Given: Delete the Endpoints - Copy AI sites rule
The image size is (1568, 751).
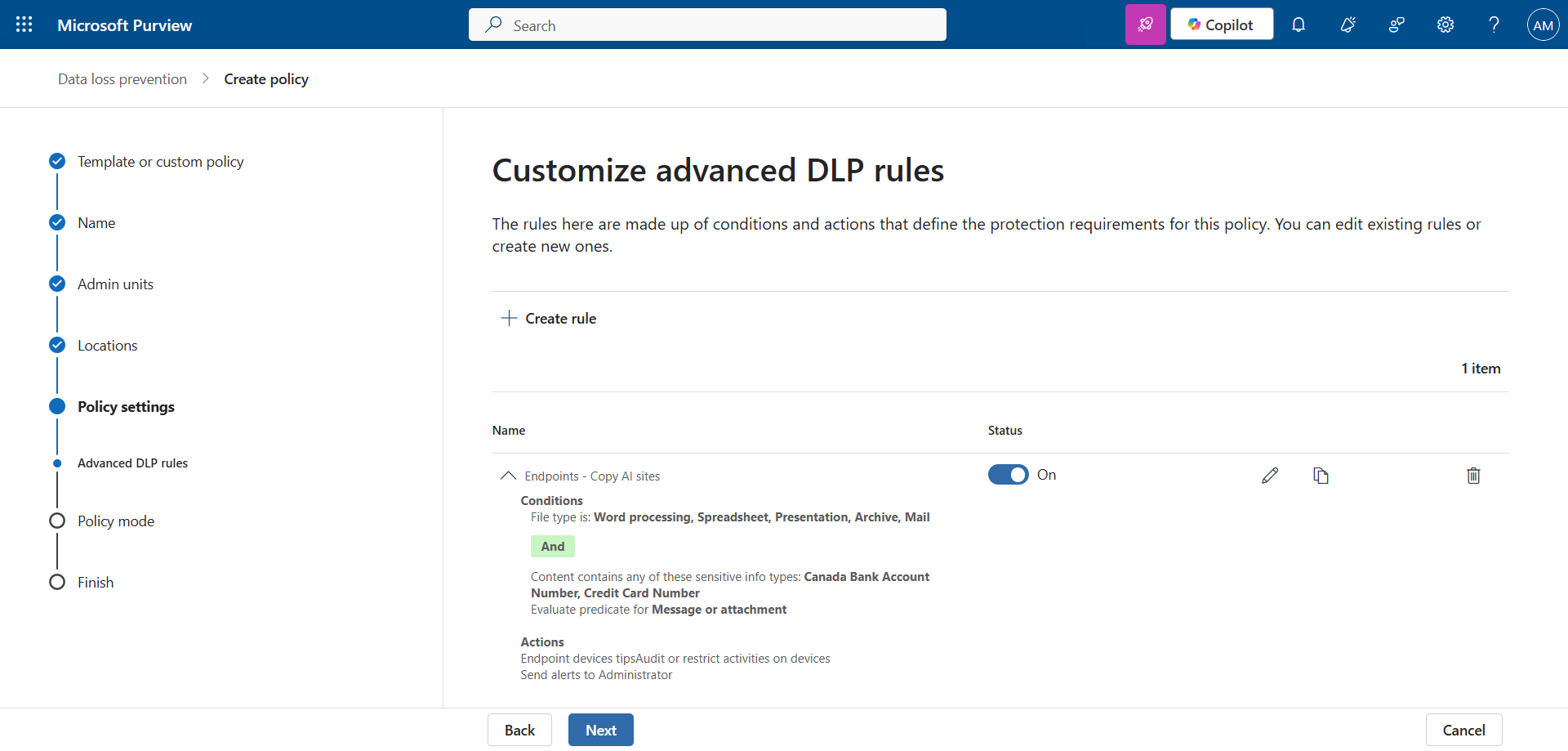Looking at the screenshot, I should pyautogui.click(x=1473, y=476).
